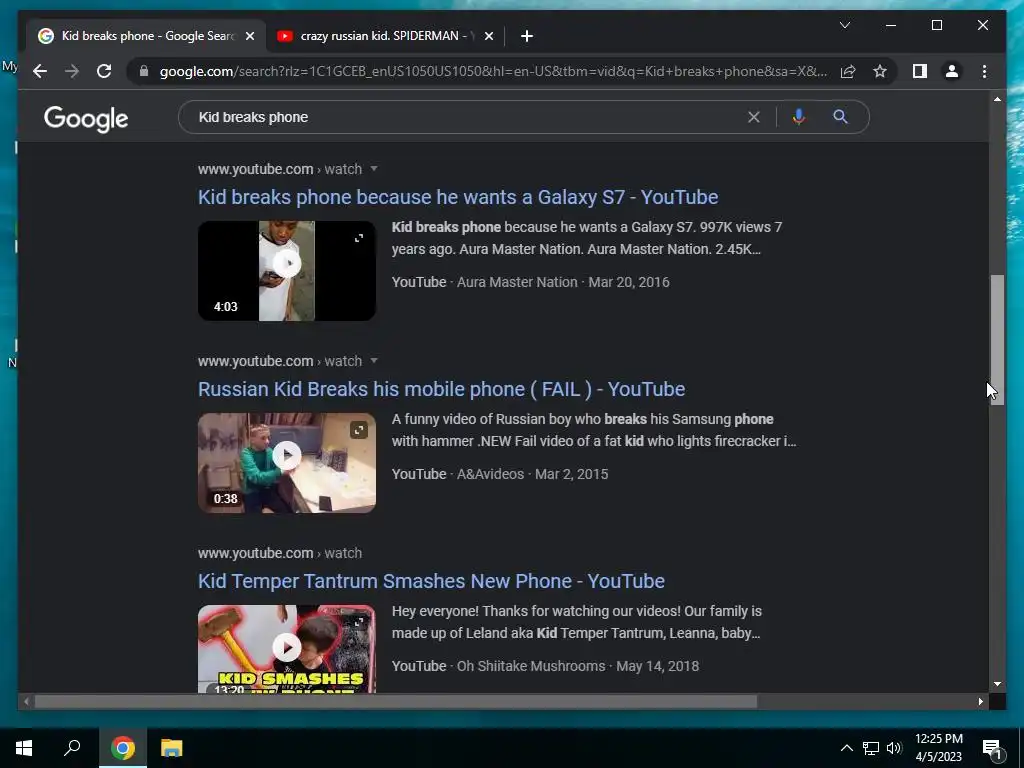Open Kid breaks phone Galaxy S7 link

[458, 197]
